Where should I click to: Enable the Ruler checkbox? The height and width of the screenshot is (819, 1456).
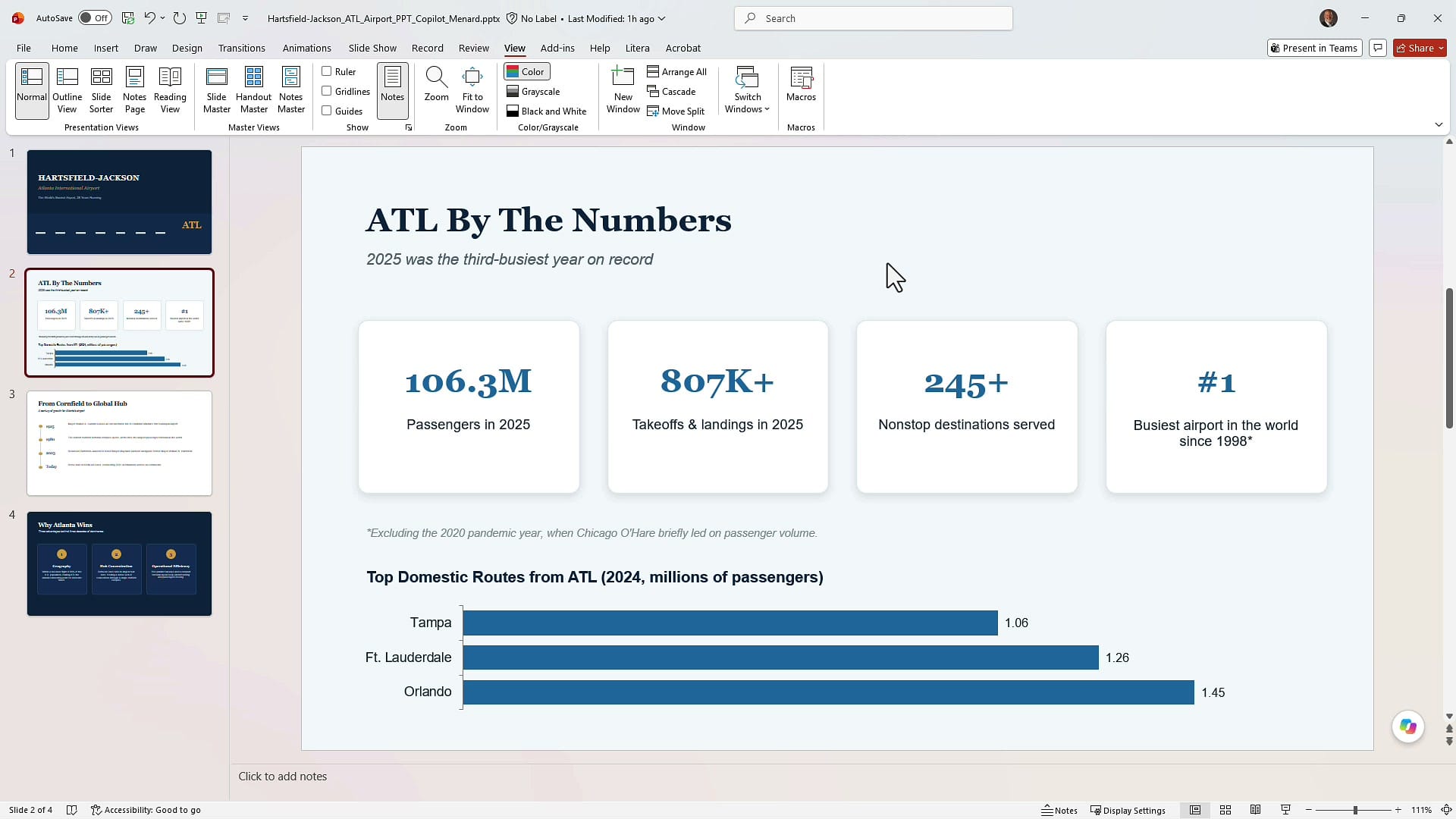(x=327, y=71)
